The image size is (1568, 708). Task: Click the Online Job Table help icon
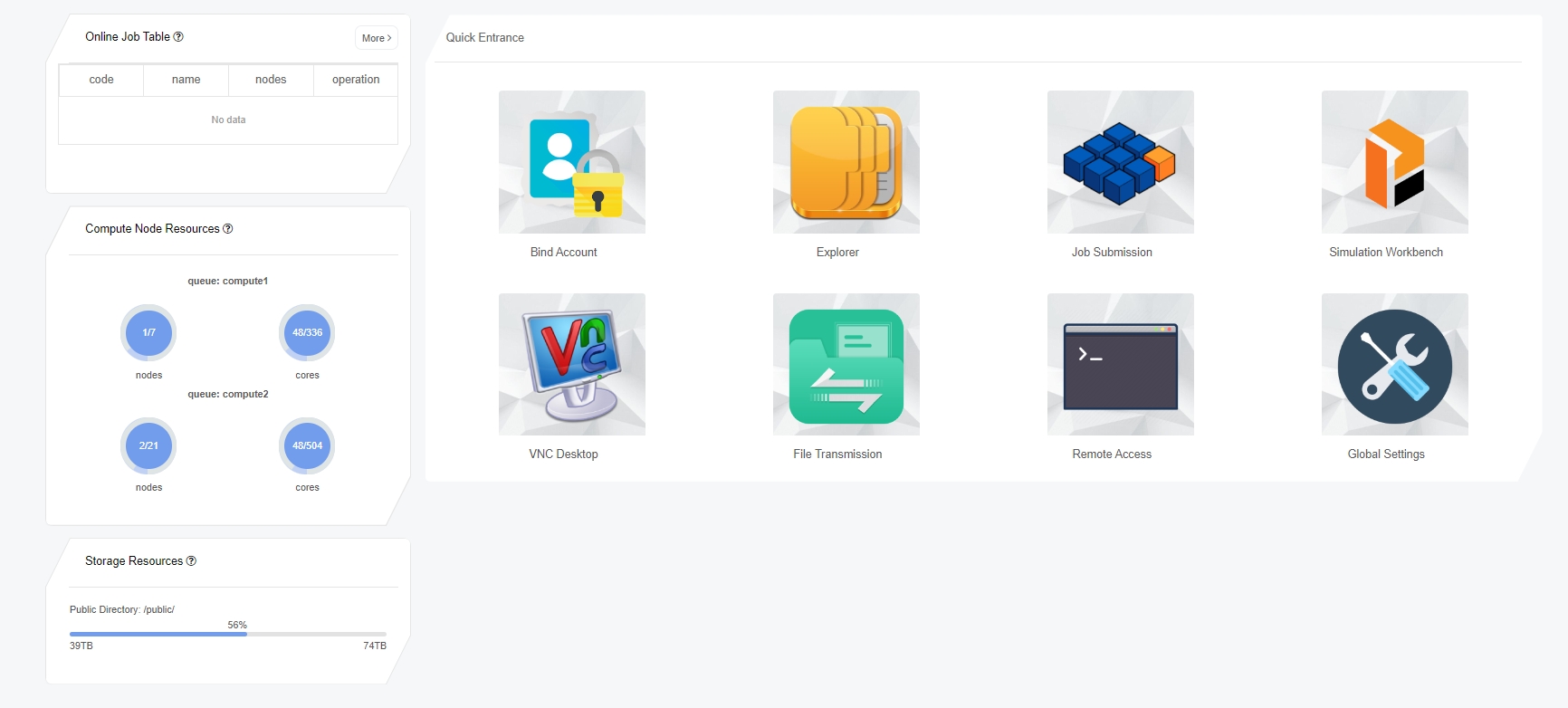tap(178, 37)
